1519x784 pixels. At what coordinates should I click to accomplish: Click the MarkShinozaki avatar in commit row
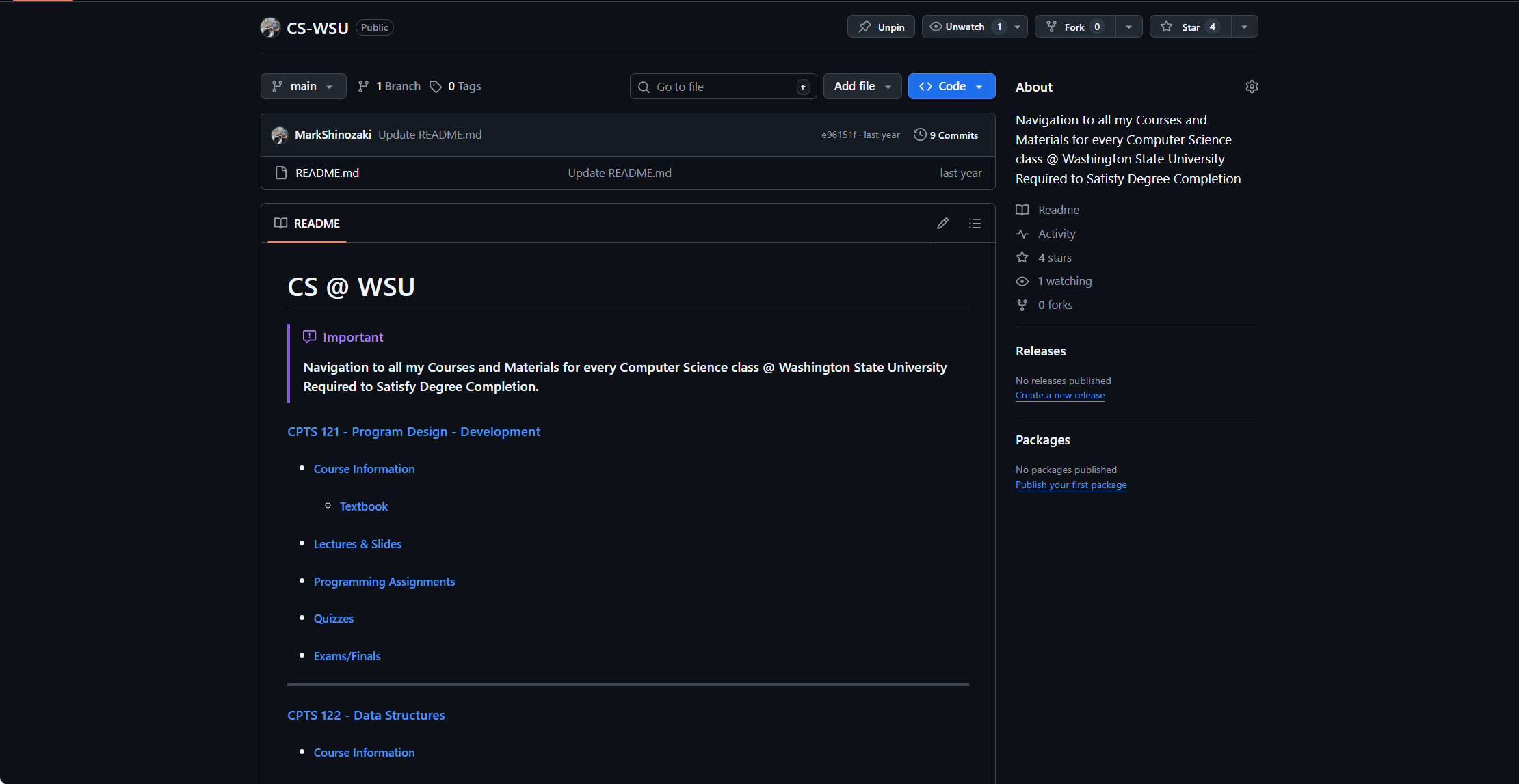[x=280, y=135]
